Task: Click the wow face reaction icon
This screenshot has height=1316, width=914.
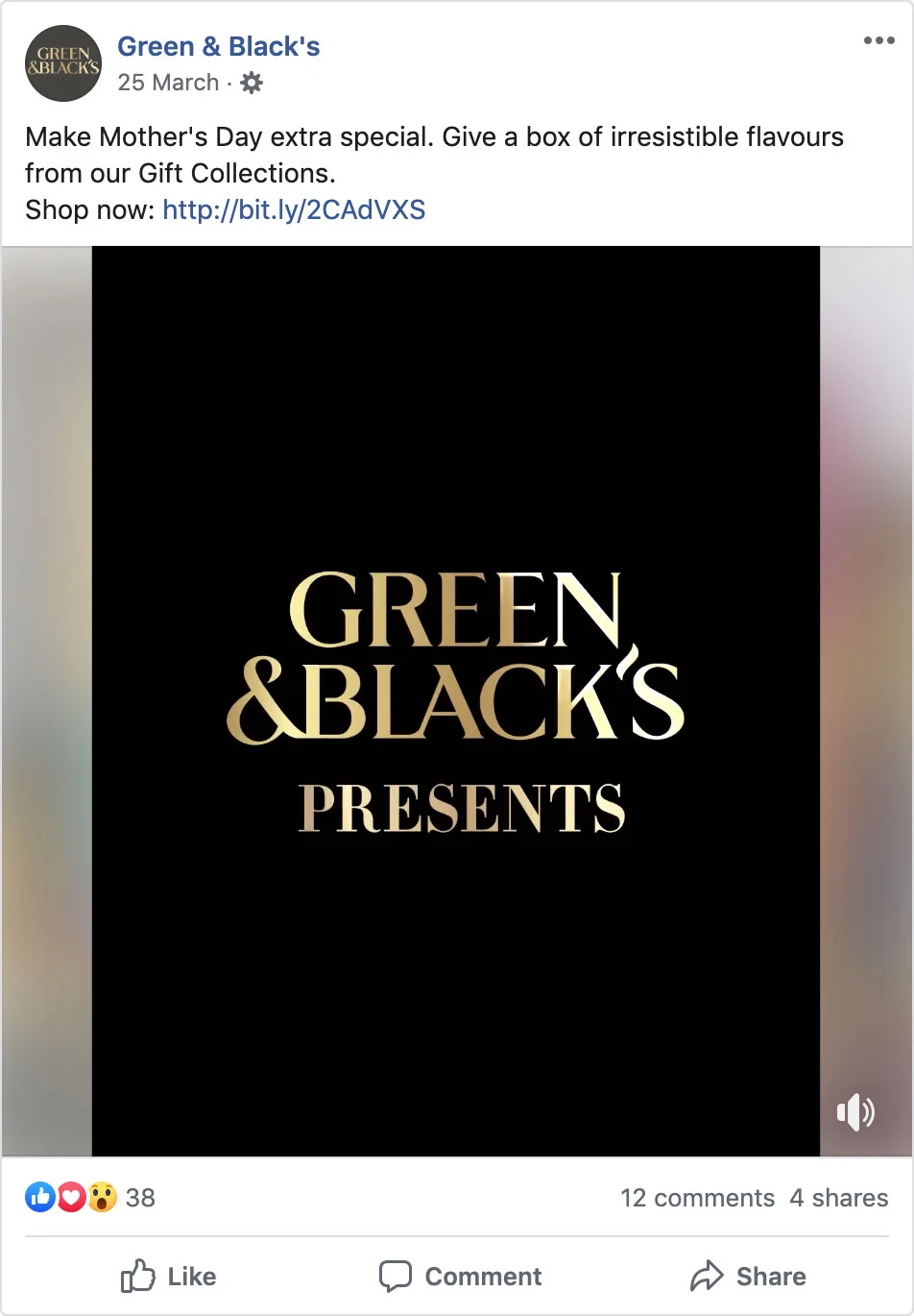Action: click(x=102, y=1197)
